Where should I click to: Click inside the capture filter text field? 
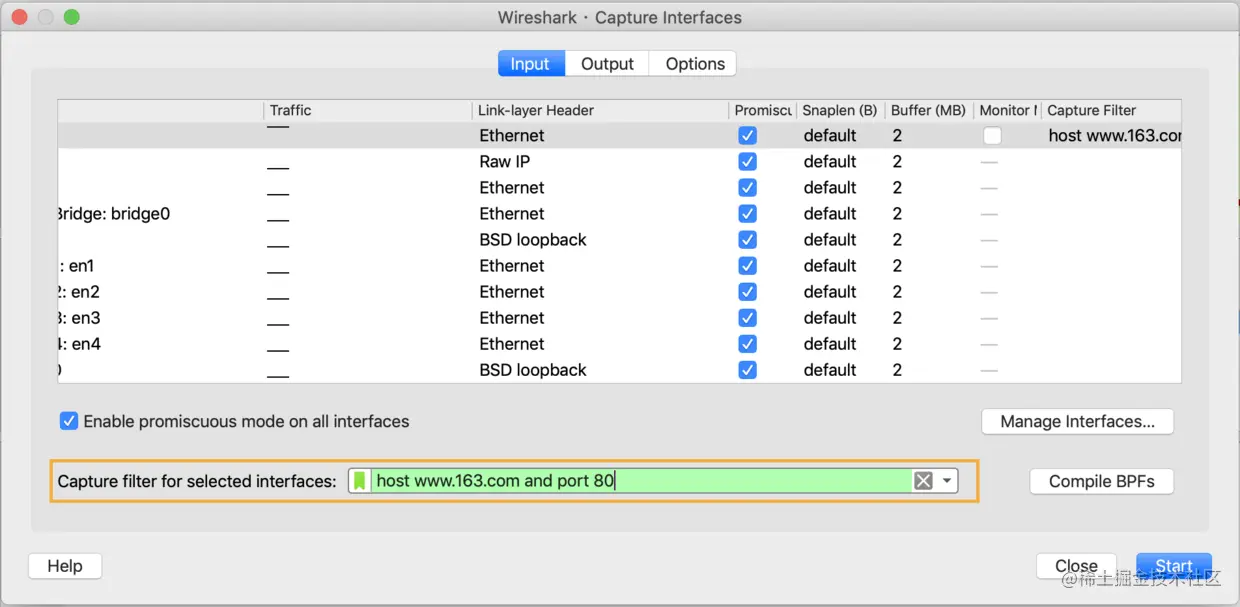coord(640,481)
